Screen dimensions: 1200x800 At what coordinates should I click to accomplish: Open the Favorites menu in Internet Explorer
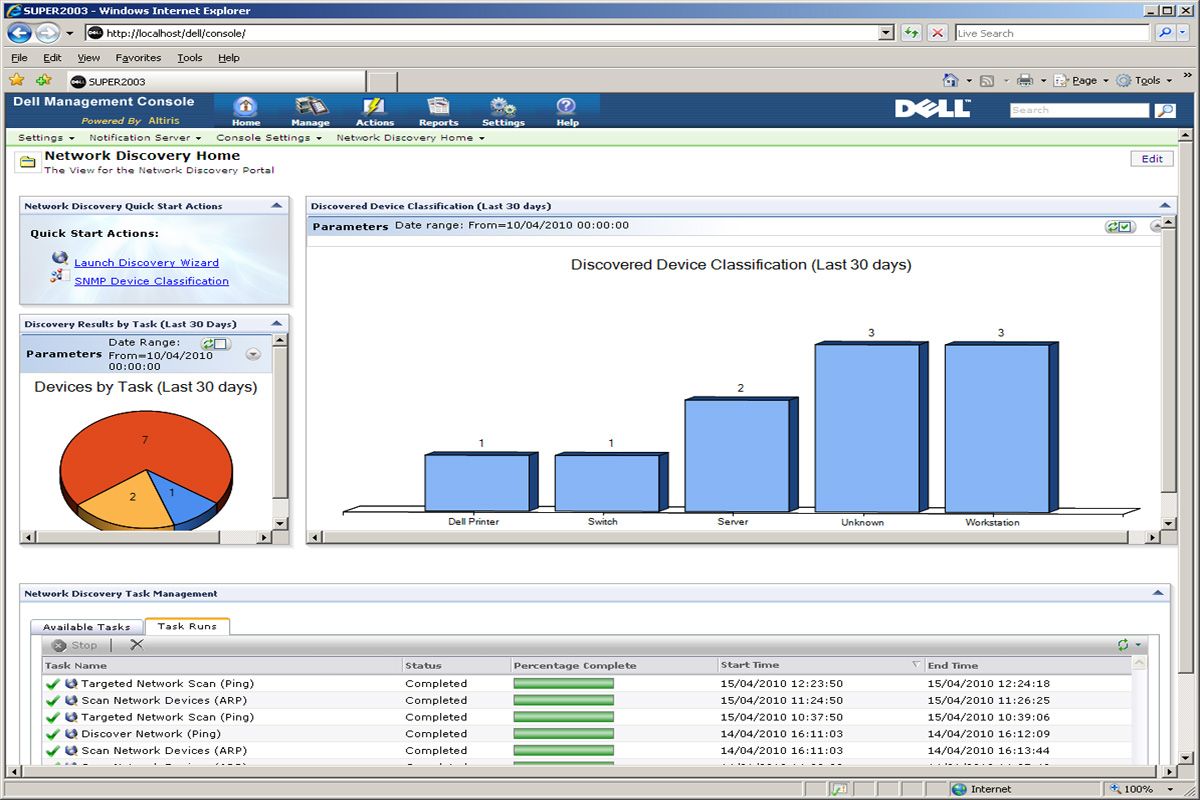[138, 58]
